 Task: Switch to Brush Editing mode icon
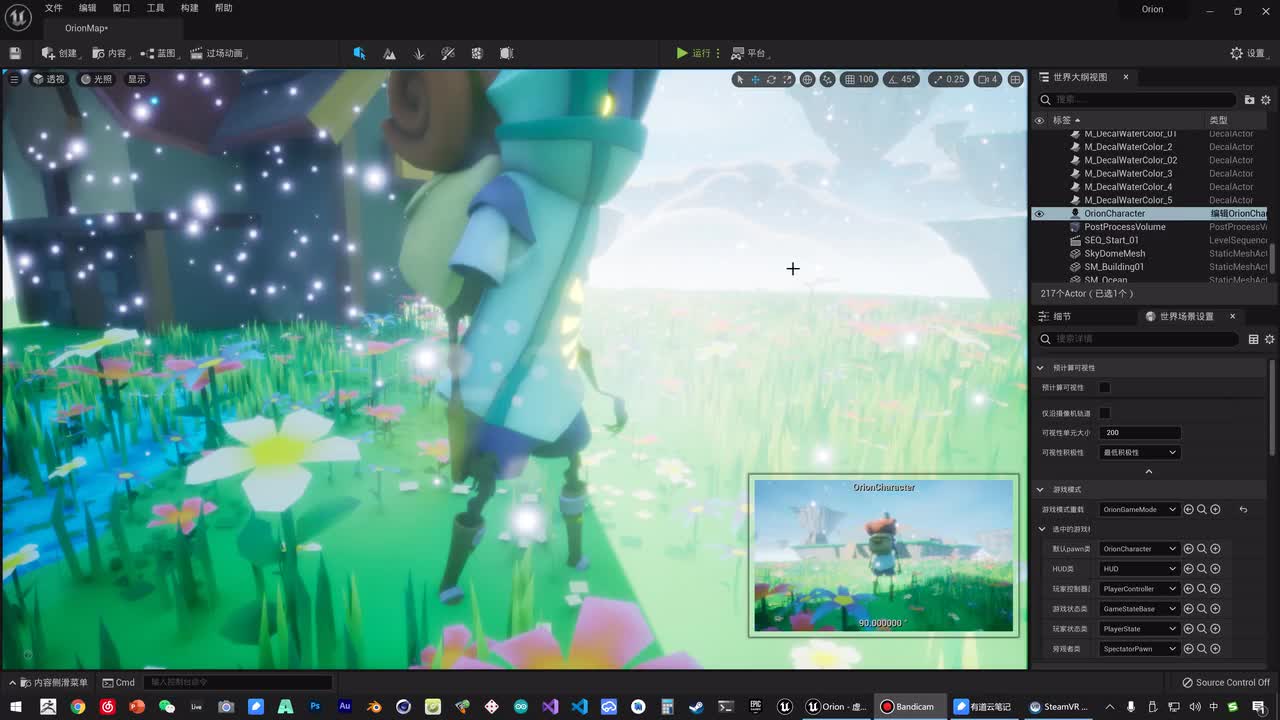pyautogui.click(x=506, y=53)
